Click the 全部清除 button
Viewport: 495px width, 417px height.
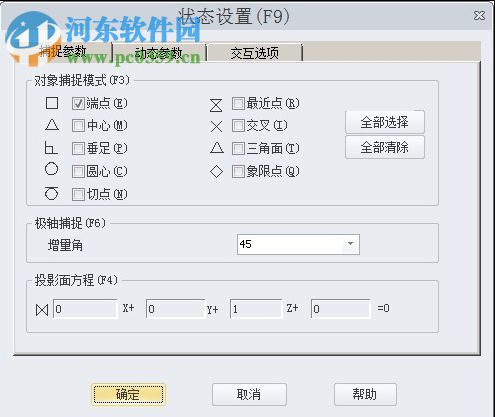point(385,147)
